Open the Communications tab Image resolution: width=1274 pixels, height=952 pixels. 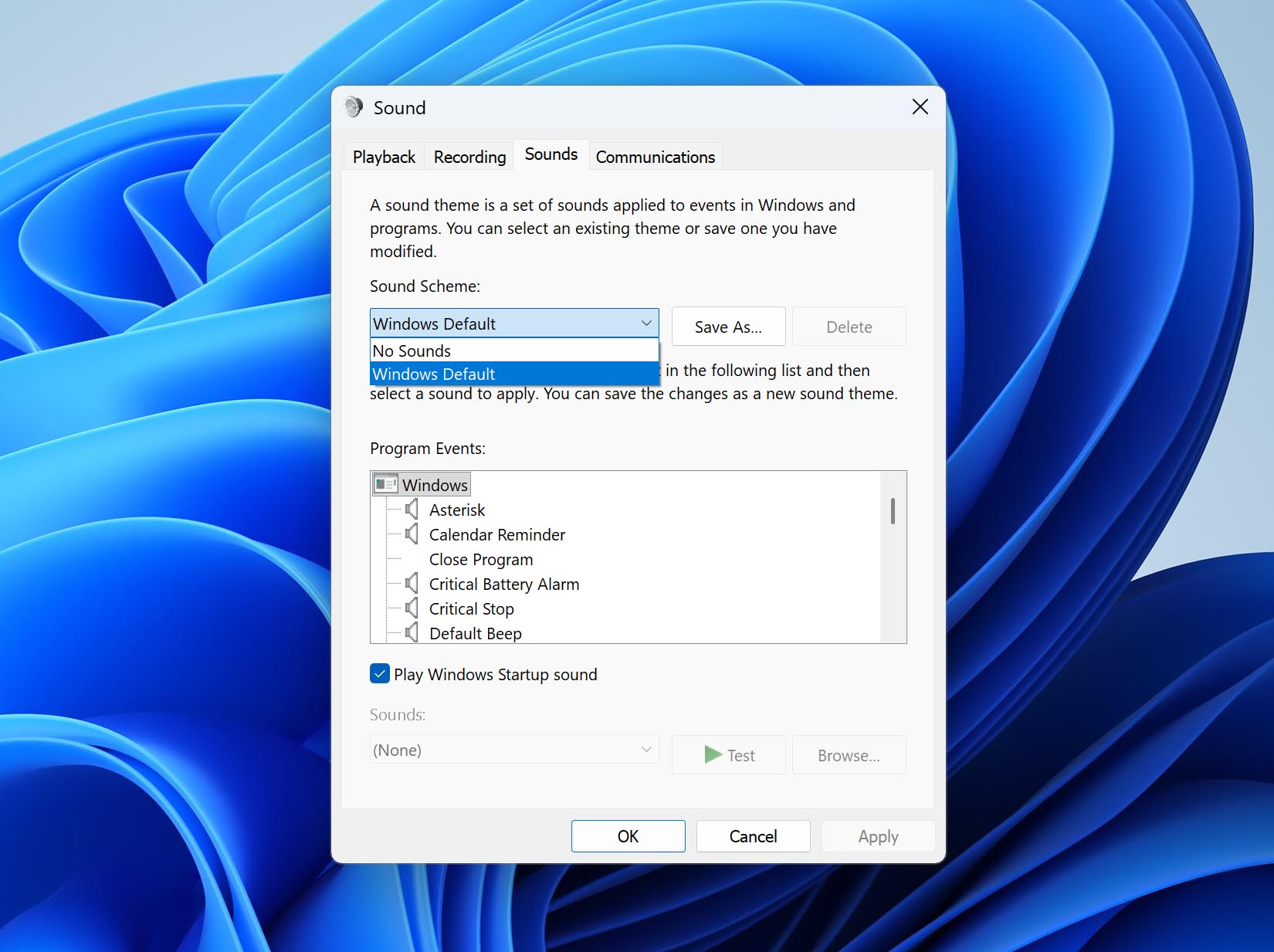(655, 157)
